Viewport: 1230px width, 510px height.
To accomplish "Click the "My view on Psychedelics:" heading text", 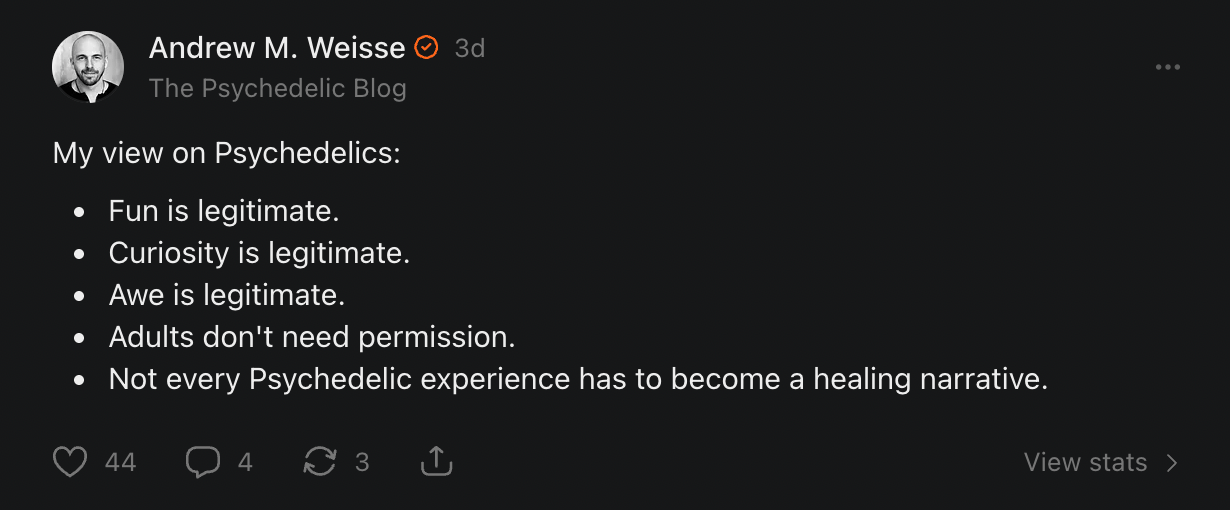I will point(226,153).
